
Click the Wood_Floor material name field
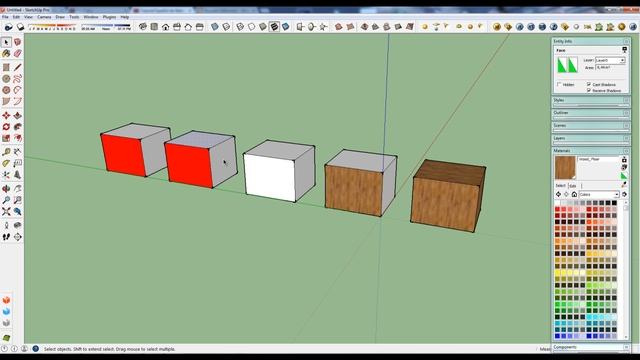(x=598, y=160)
